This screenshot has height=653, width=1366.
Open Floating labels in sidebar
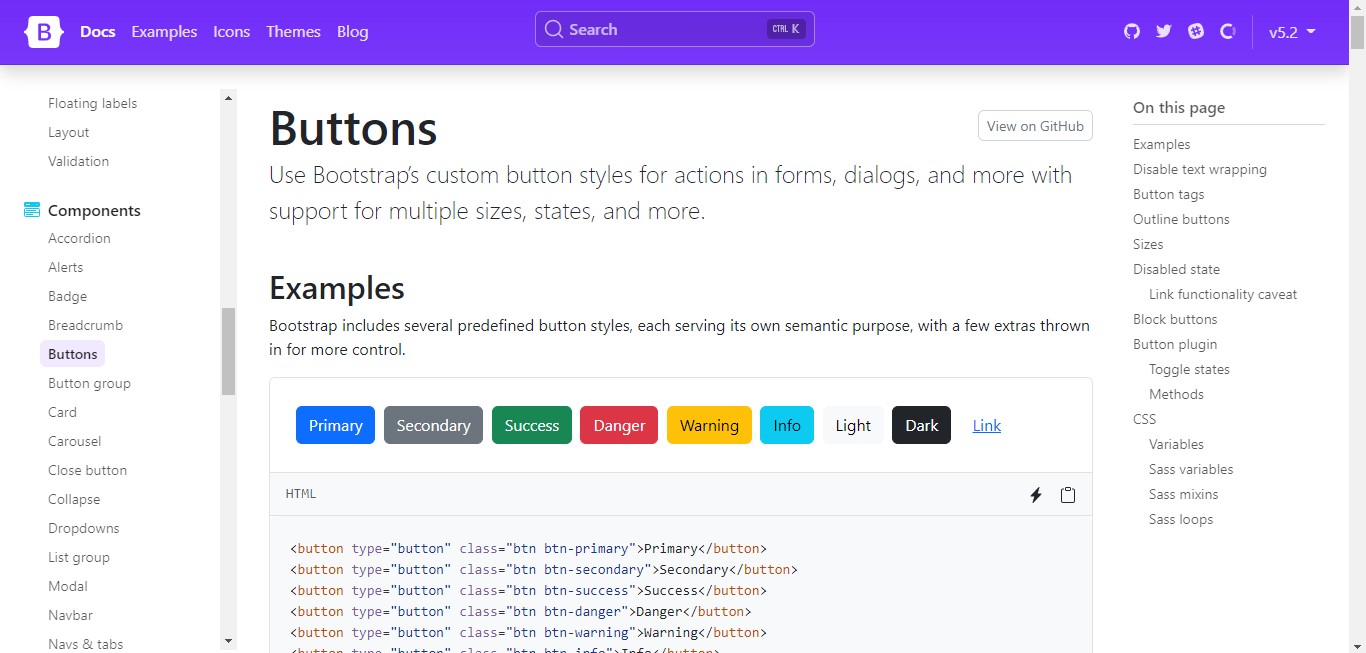[92, 103]
